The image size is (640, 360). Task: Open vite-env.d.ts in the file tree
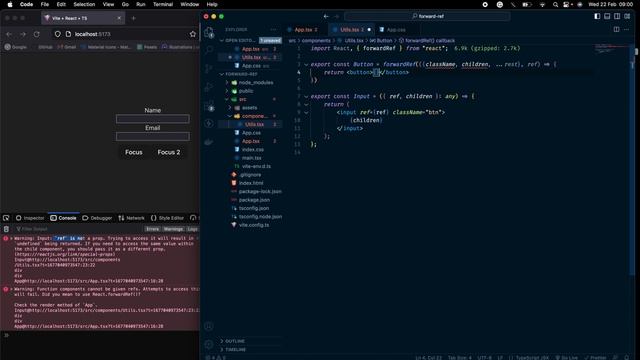point(256,166)
